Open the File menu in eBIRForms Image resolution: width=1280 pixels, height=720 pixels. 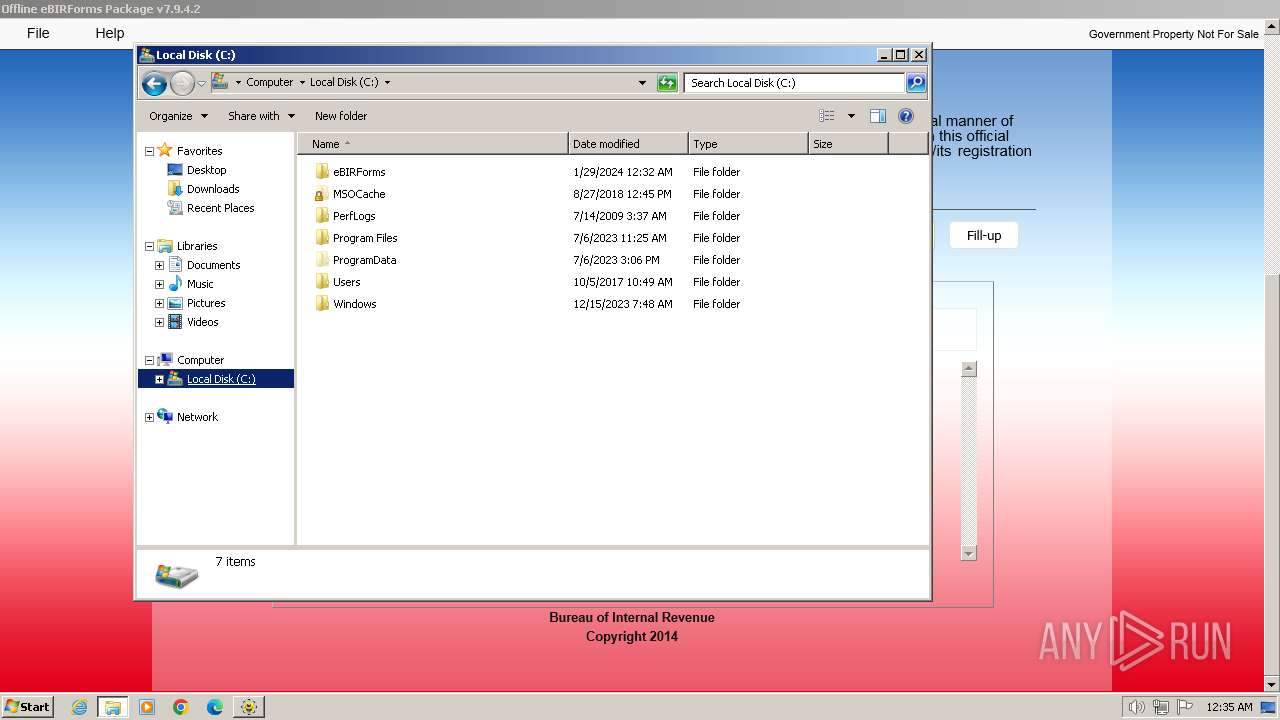point(38,33)
